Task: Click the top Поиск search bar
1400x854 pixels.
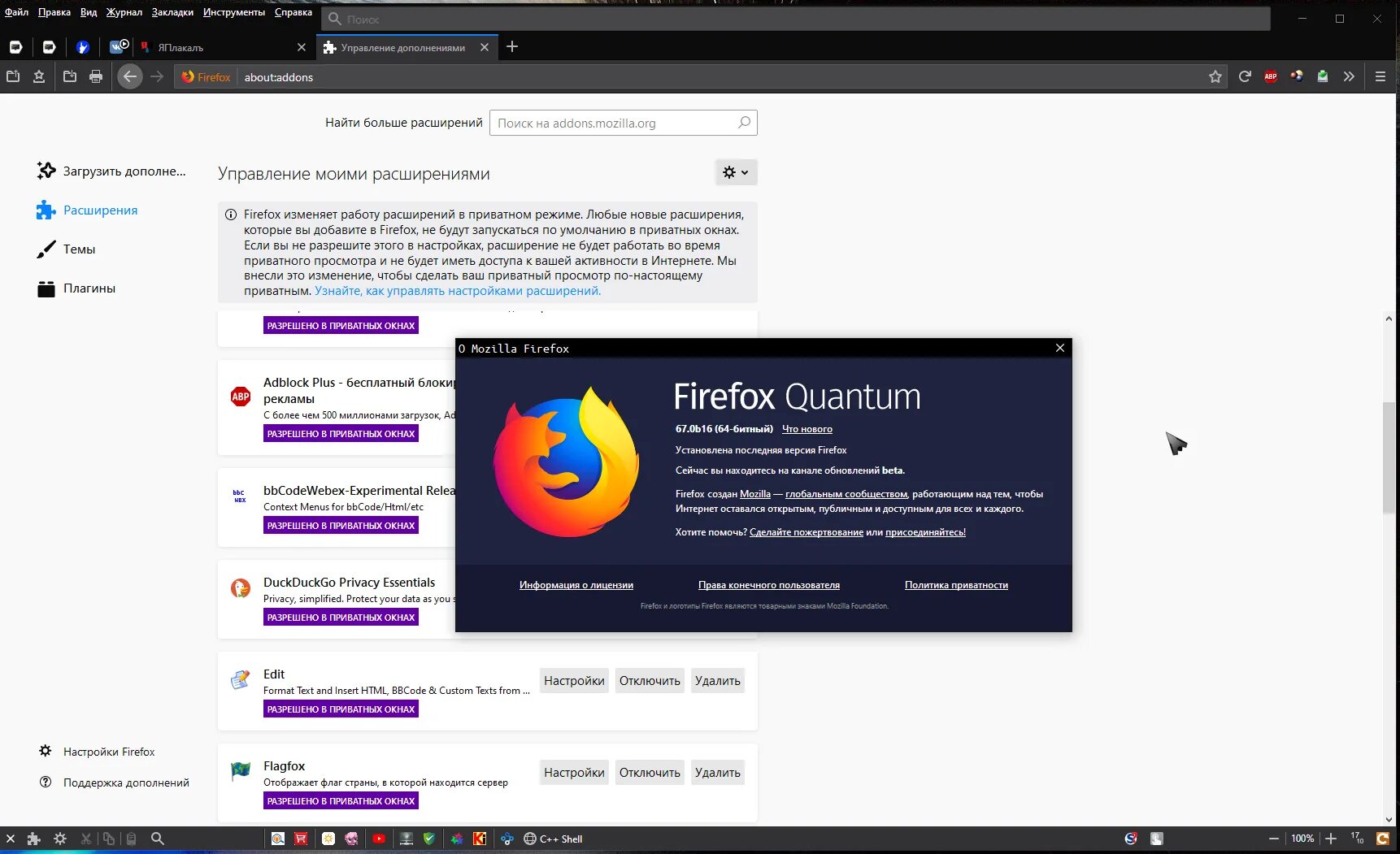Action: click(795, 19)
